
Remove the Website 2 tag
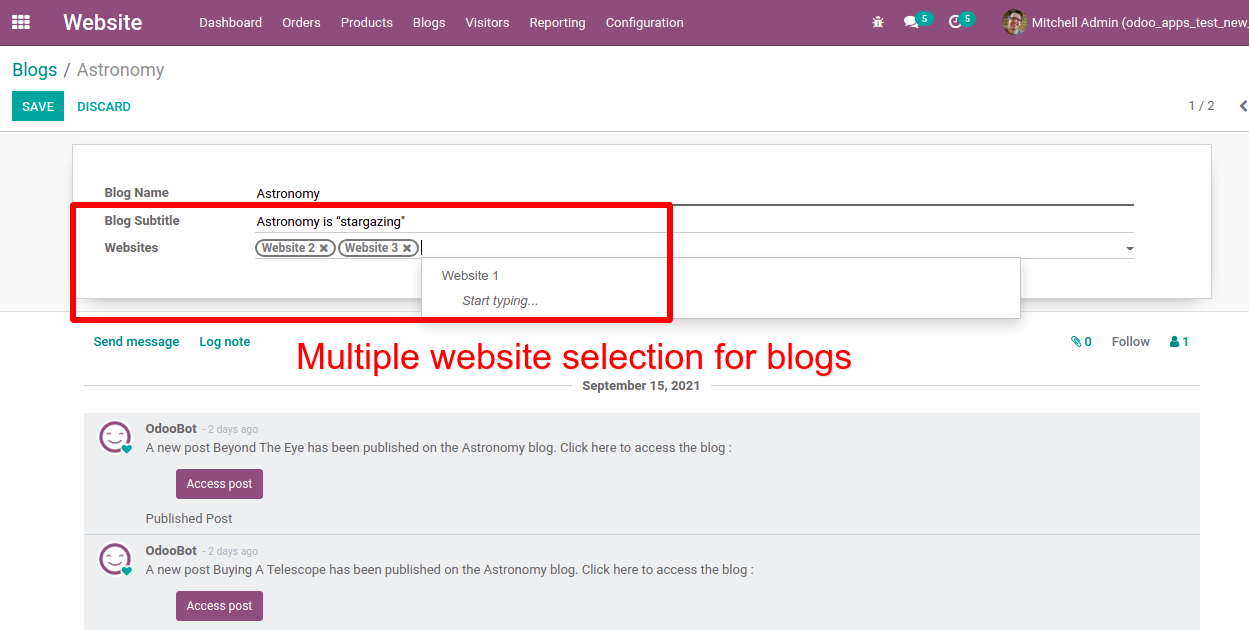point(324,248)
